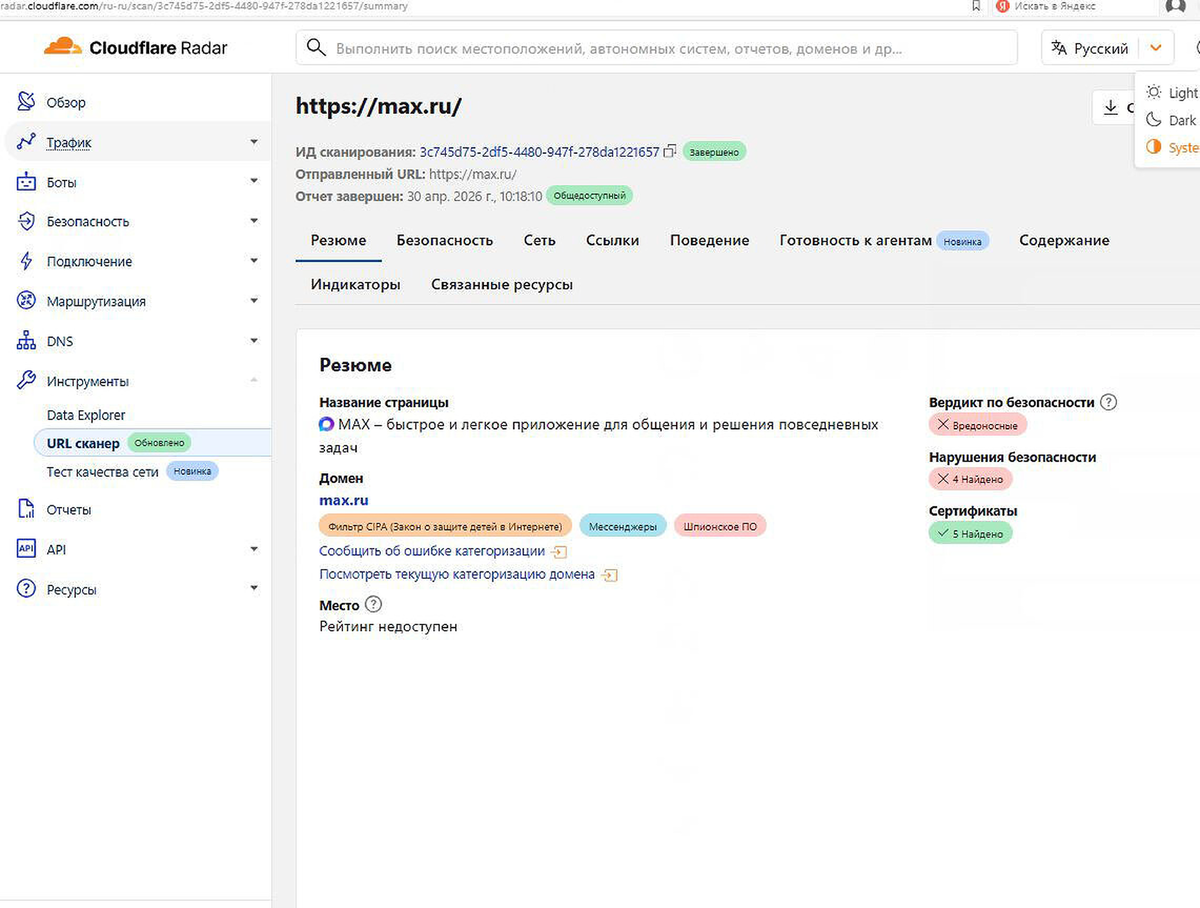1200x908 pixels.
Task: Click the Фильтр CIPA category tag
Action: click(x=445, y=526)
